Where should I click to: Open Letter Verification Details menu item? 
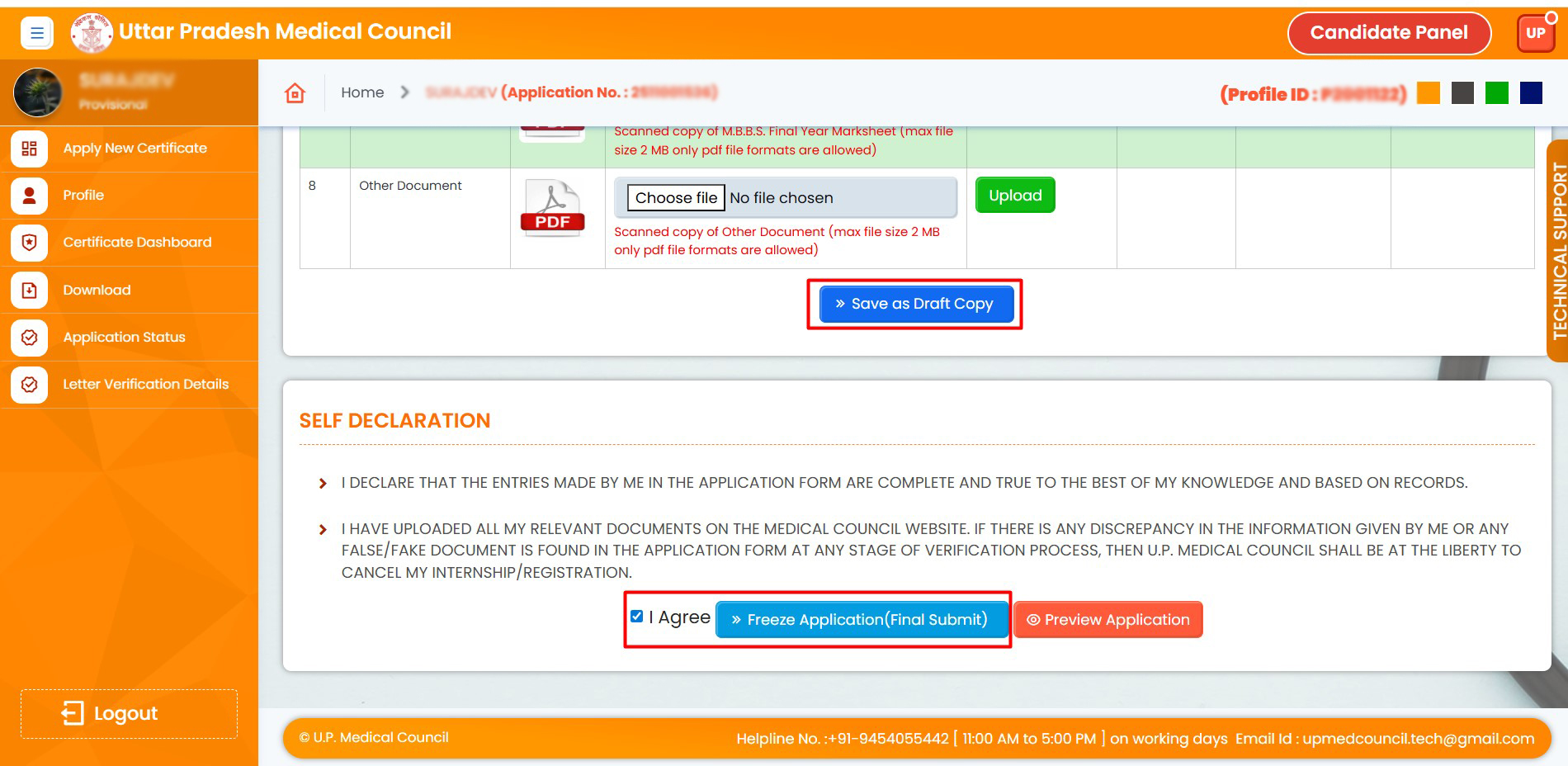(145, 384)
